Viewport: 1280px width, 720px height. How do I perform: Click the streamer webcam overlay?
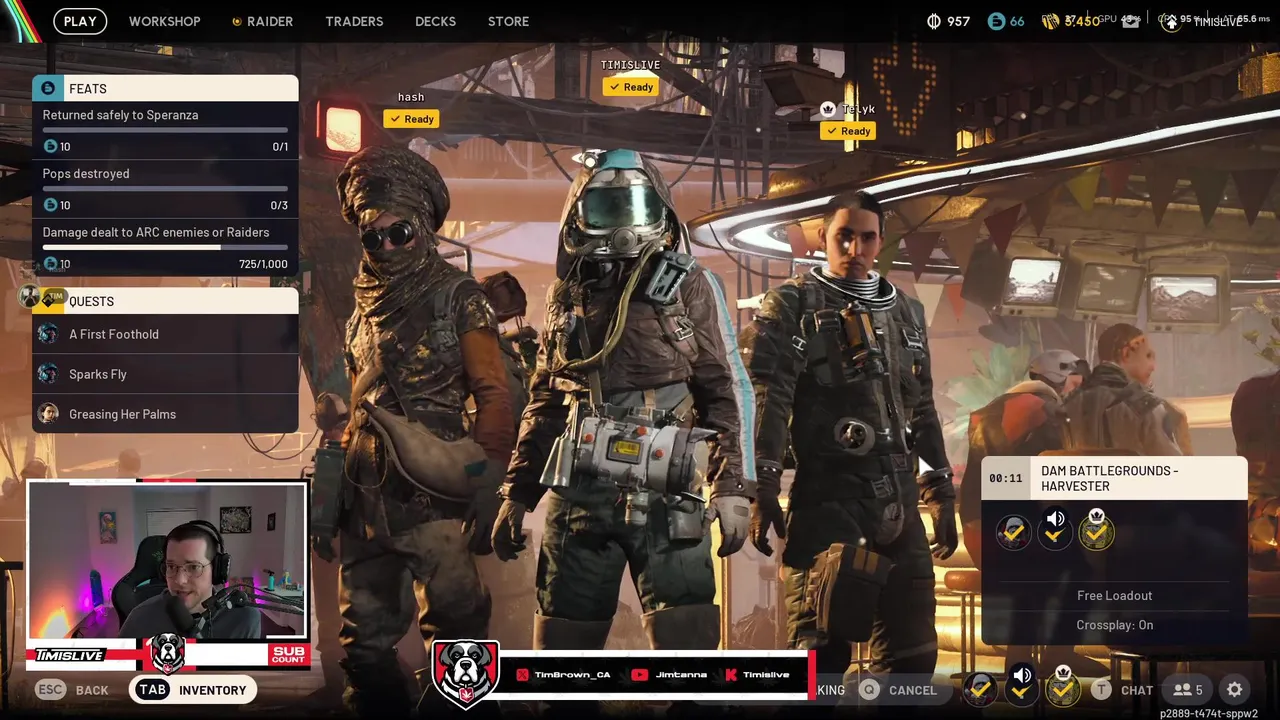pyautogui.click(x=167, y=561)
